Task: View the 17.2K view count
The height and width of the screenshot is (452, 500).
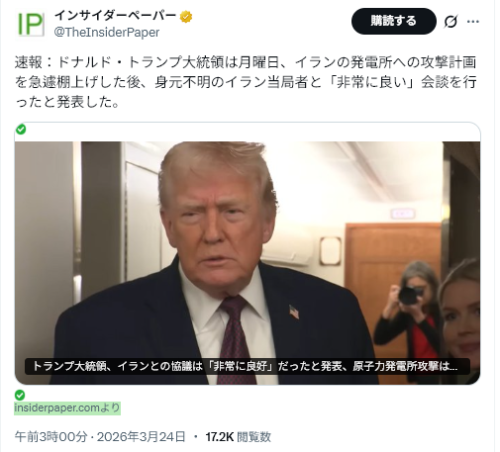Action: (x=219, y=437)
